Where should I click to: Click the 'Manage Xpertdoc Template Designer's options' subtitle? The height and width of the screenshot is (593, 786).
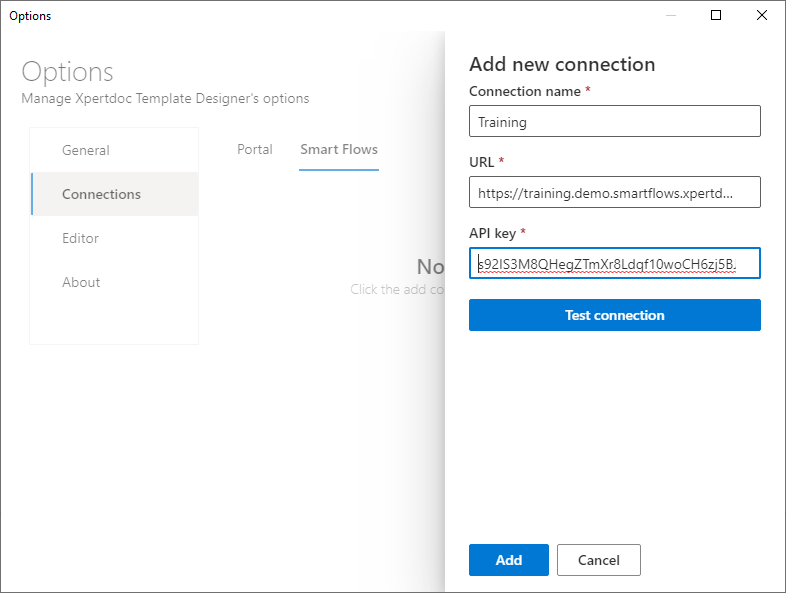[x=165, y=98]
